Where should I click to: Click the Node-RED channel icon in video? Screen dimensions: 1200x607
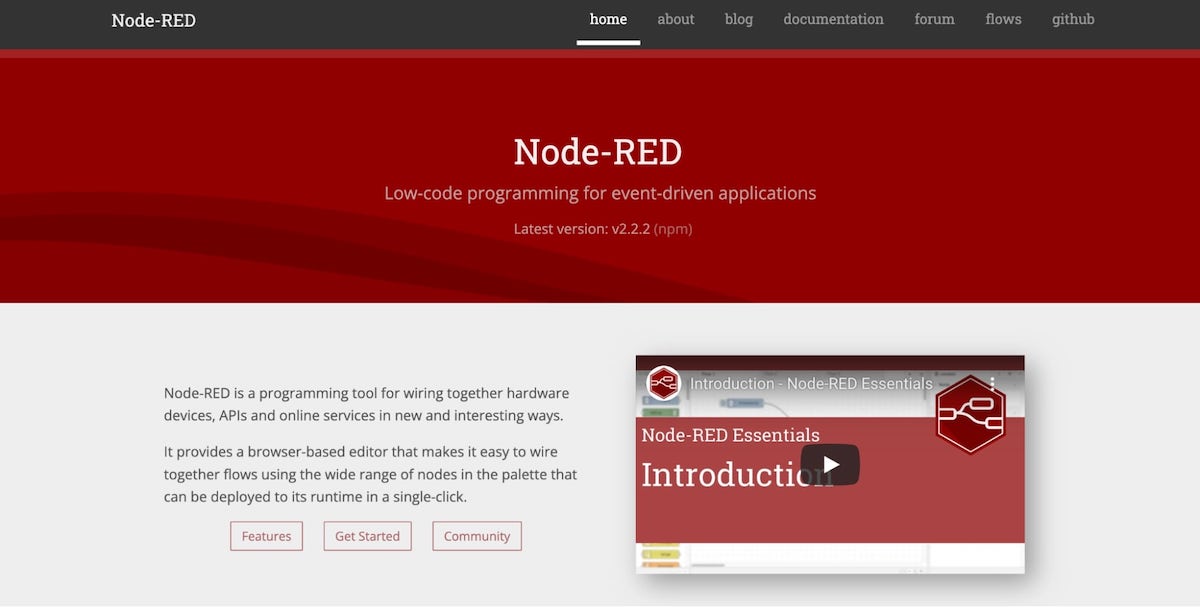pos(663,383)
